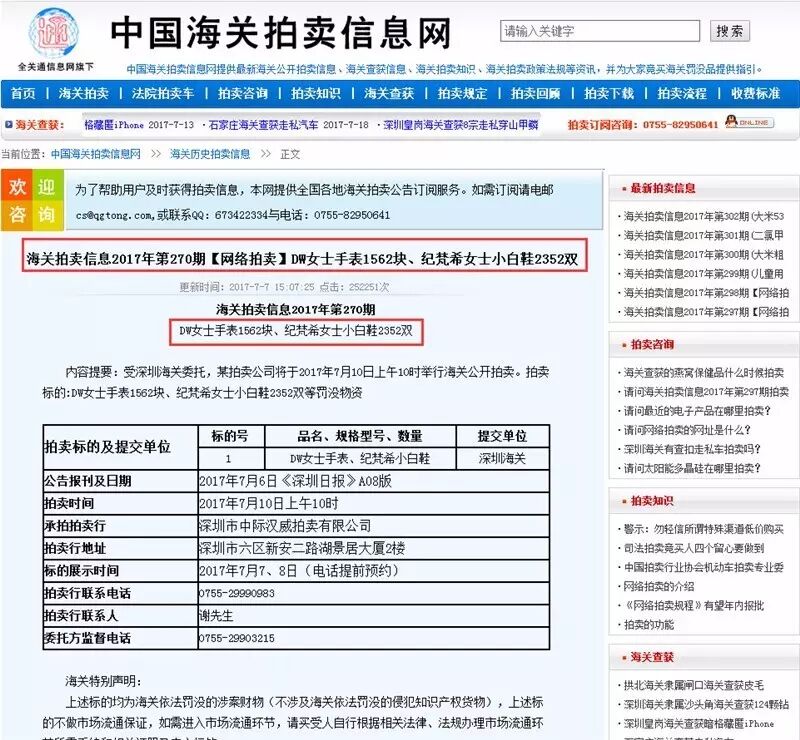Screen dimensions: 800x740
Task: Open article 中国拍卖行业协会机动车拍卖专业委
Action: 704,568
